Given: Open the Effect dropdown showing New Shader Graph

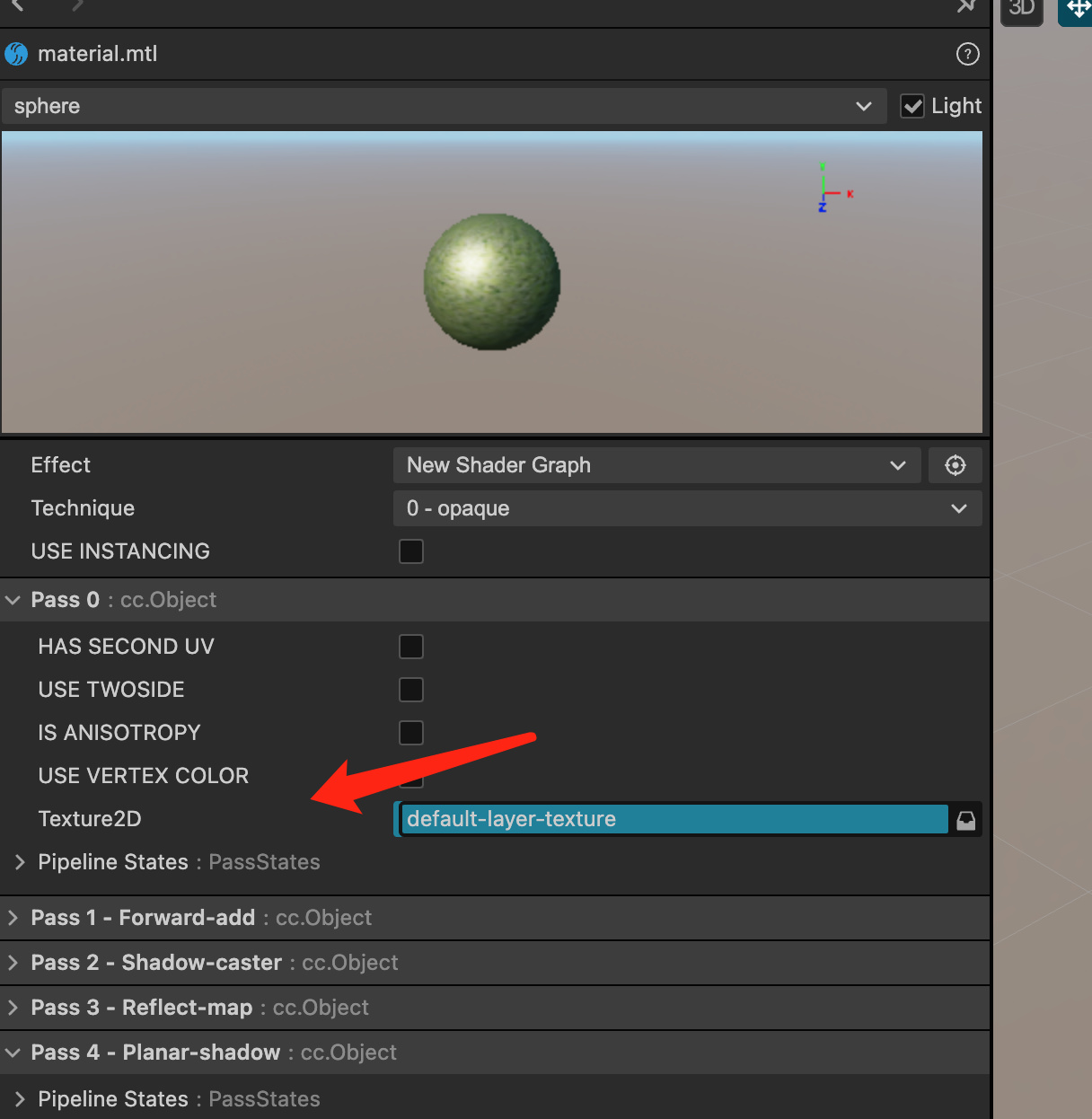Looking at the screenshot, I should point(657,465).
